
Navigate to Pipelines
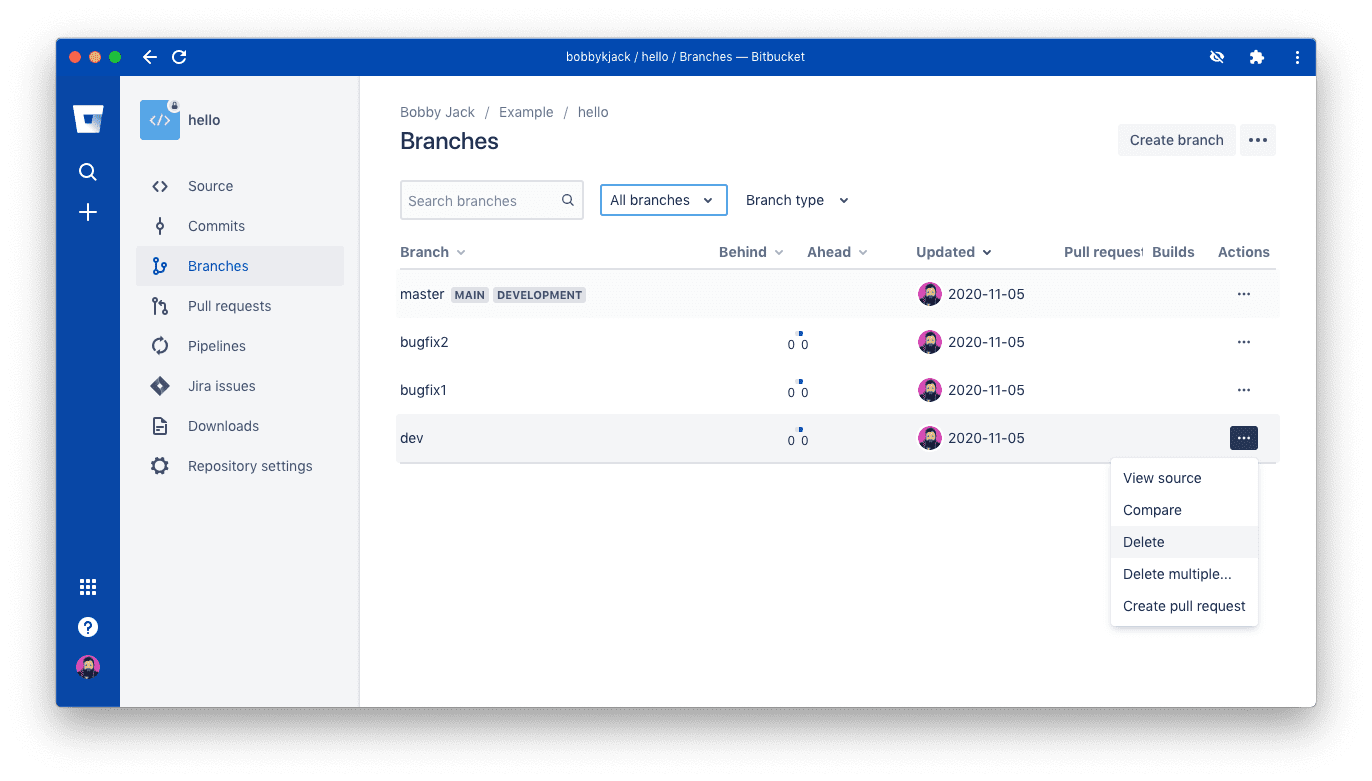pos(240,346)
